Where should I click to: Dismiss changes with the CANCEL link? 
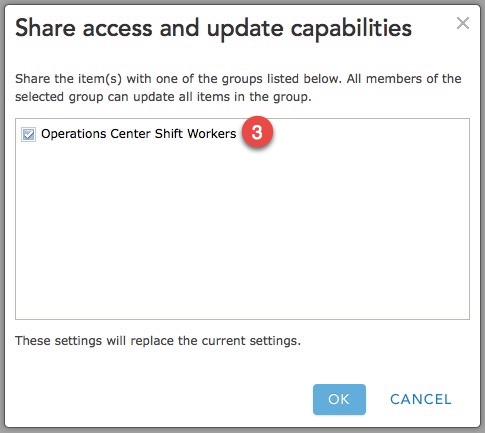[x=421, y=399]
